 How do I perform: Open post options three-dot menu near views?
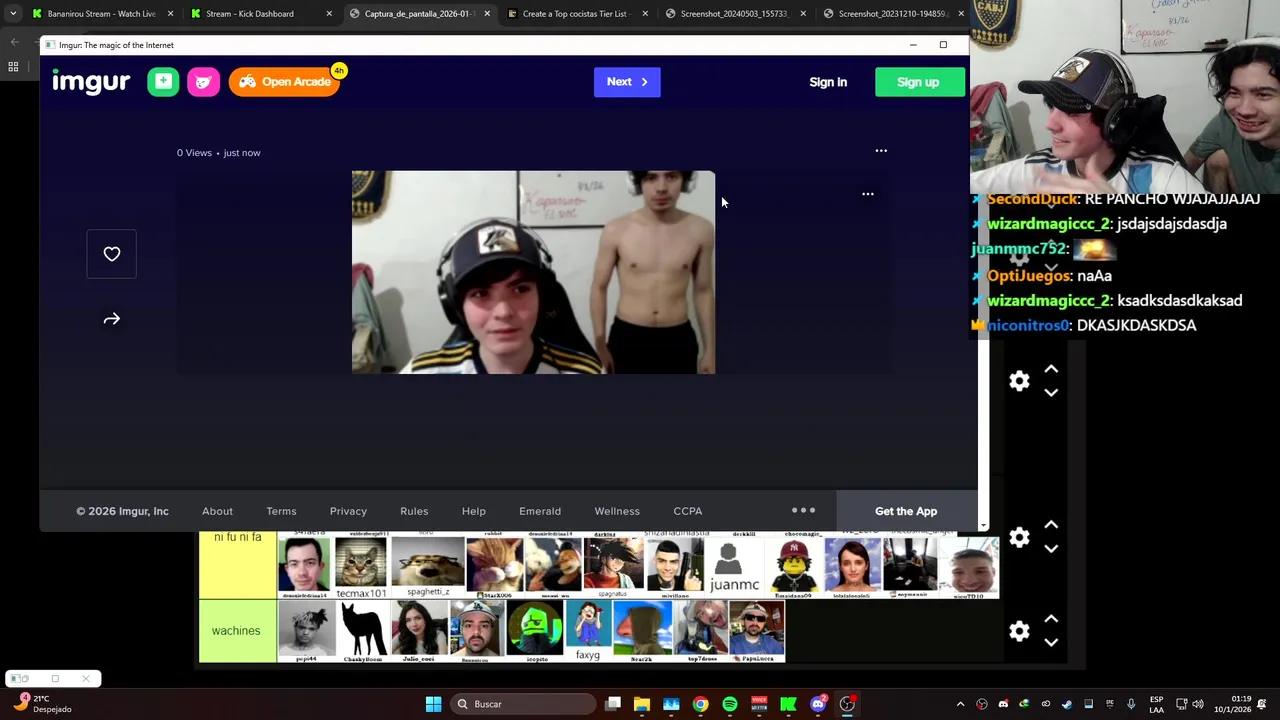(x=881, y=151)
